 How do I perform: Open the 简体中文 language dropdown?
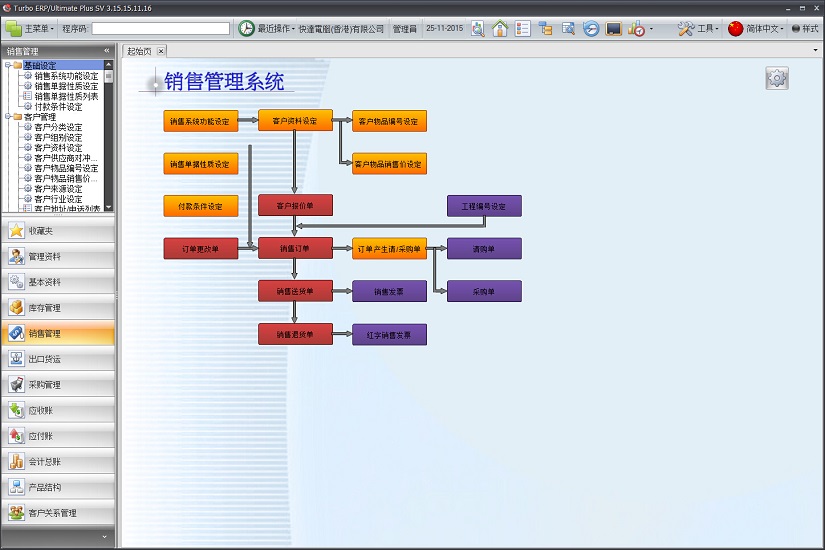tap(756, 28)
